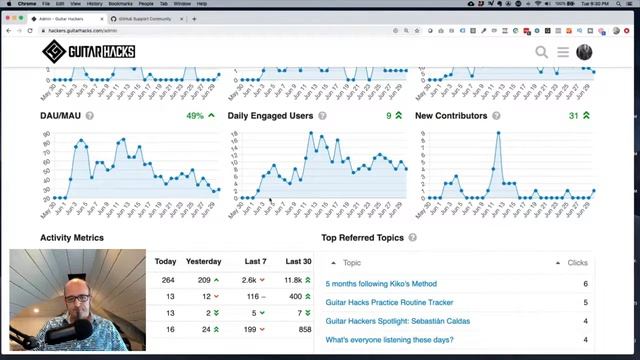The width and height of the screenshot is (640, 360).
Task: Open a new browser tab
Action: [194, 19]
